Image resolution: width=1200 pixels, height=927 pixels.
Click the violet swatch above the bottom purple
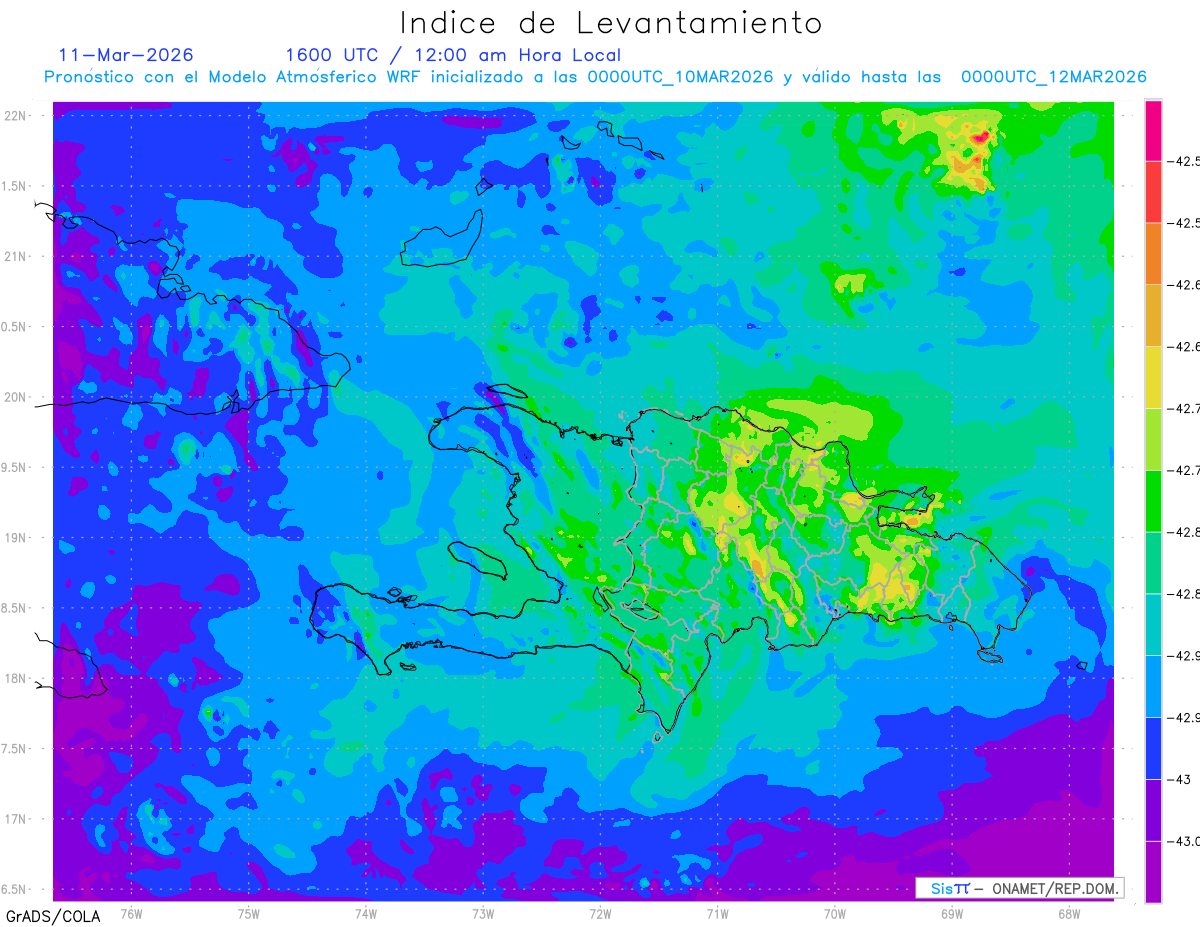(x=1153, y=810)
